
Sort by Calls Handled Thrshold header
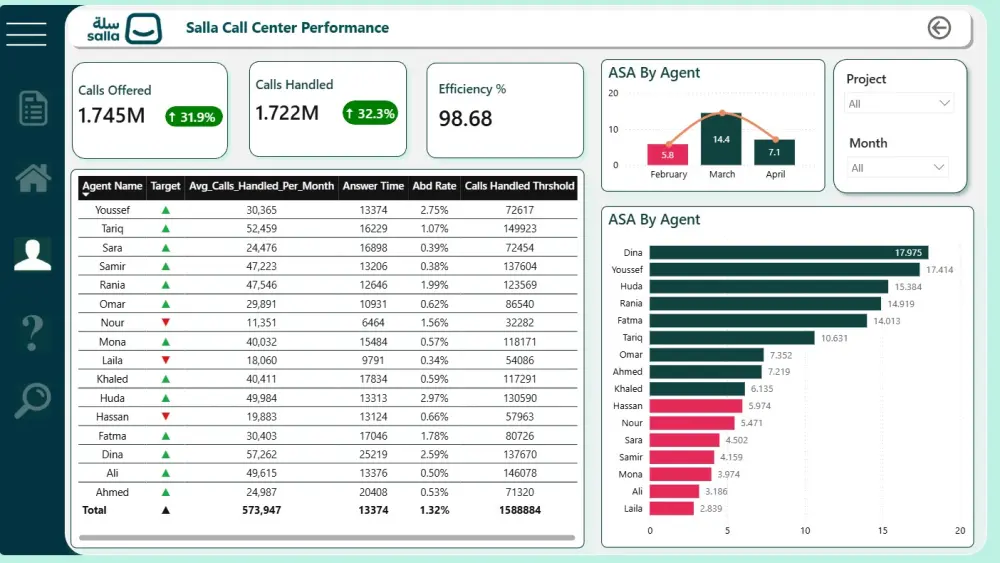(x=519, y=186)
